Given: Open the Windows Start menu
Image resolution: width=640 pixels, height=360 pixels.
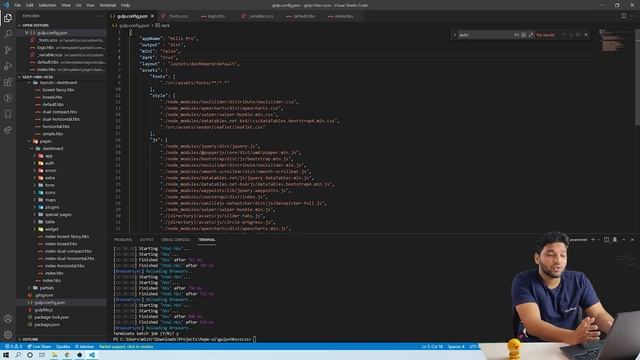Looking at the screenshot, I should pyautogui.click(x=6, y=355).
